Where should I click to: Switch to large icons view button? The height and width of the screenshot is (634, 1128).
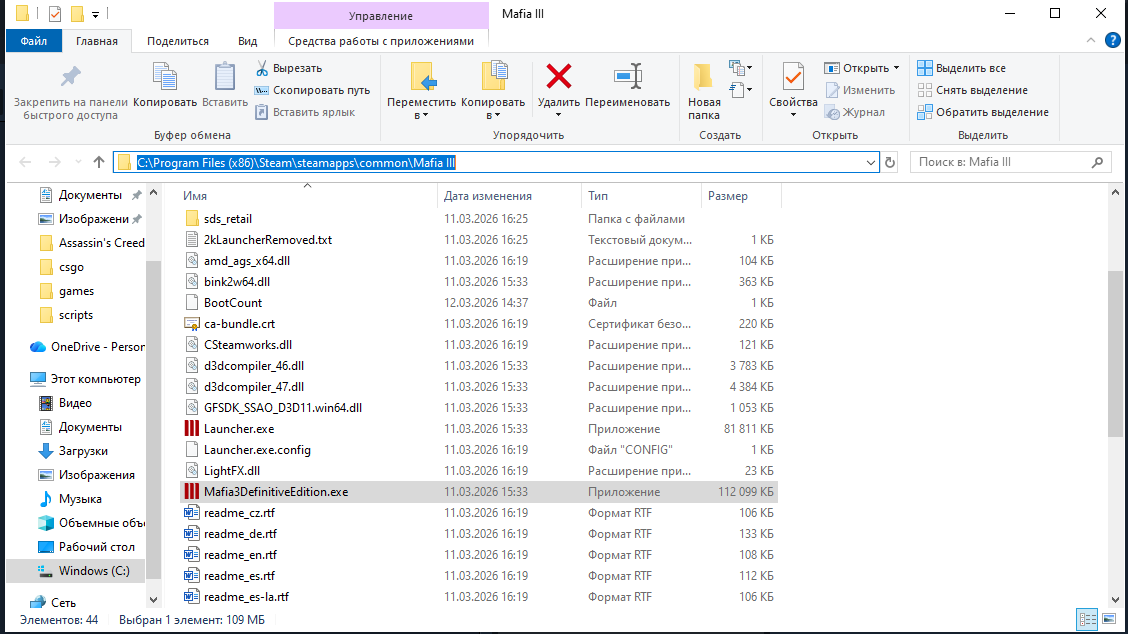pos(1109,619)
